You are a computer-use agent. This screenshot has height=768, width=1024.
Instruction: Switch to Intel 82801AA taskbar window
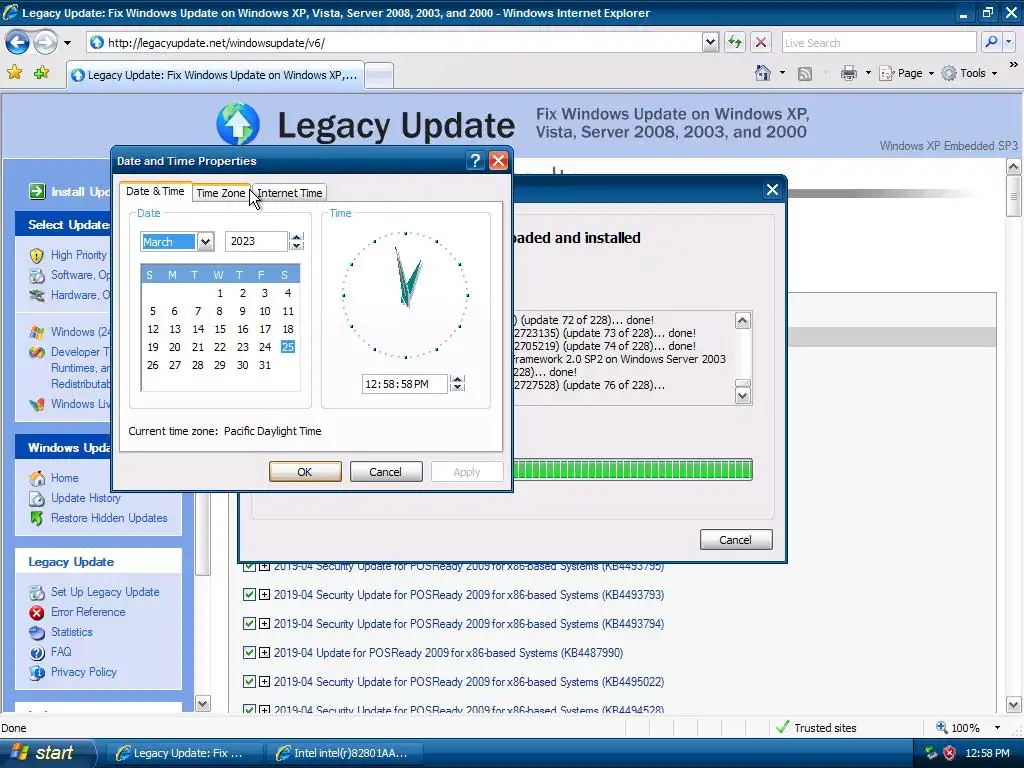tap(343, 753)
